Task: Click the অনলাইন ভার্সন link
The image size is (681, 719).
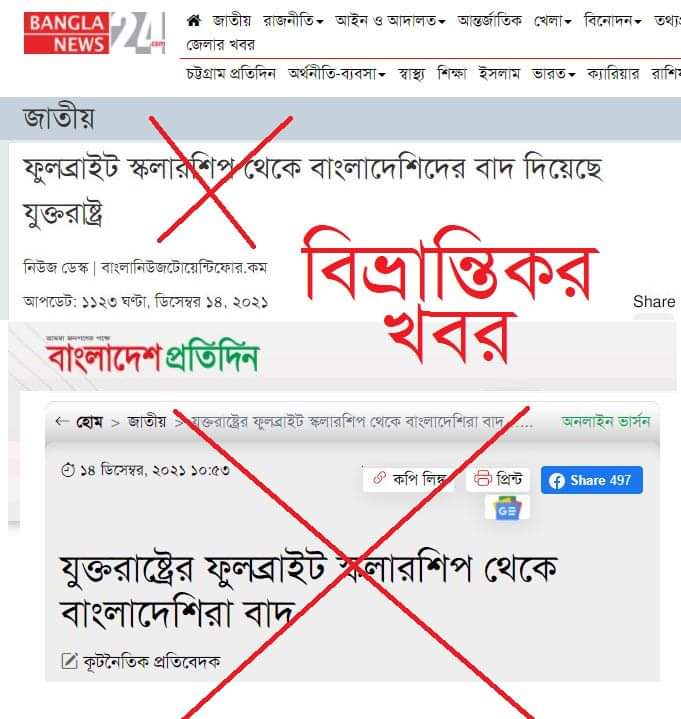Action: (605, 421)
